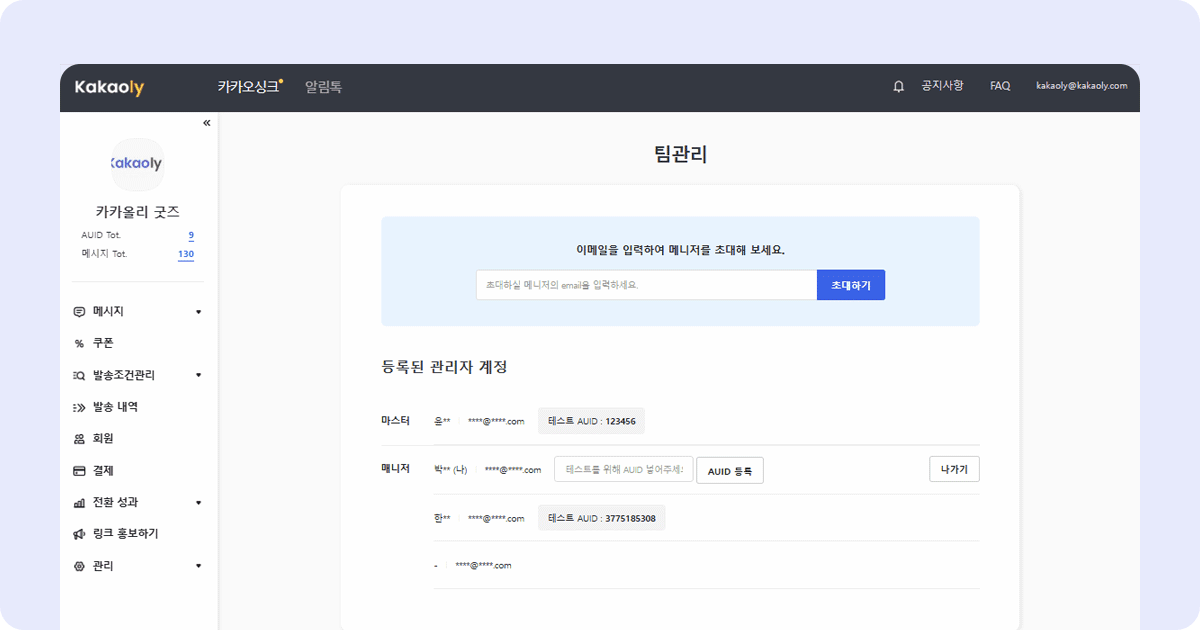
Task: Click the AUID 등록 button
Action: pos(729,470)
